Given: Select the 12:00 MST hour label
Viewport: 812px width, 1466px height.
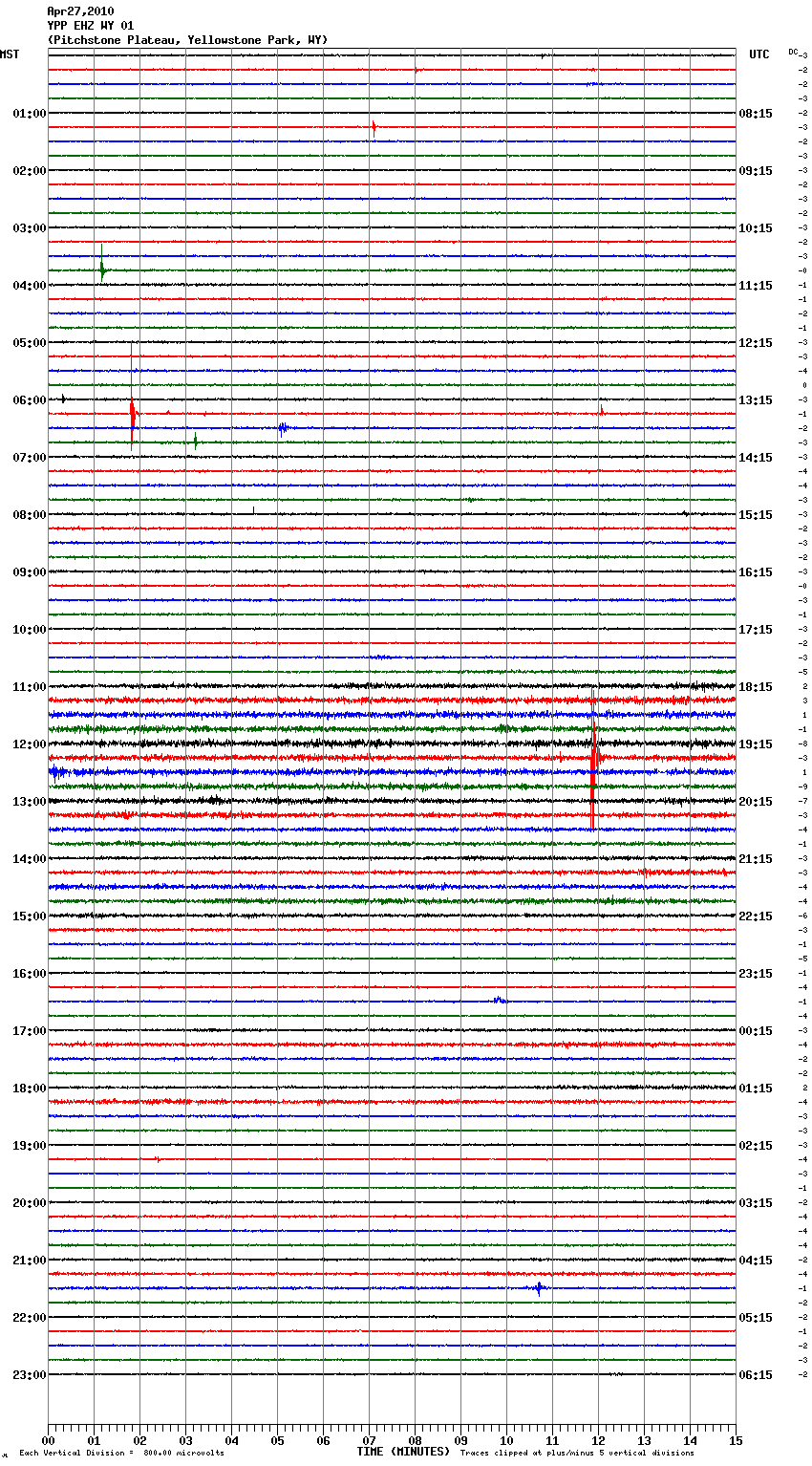Looking at the screenshot, I should click(29, 744).
